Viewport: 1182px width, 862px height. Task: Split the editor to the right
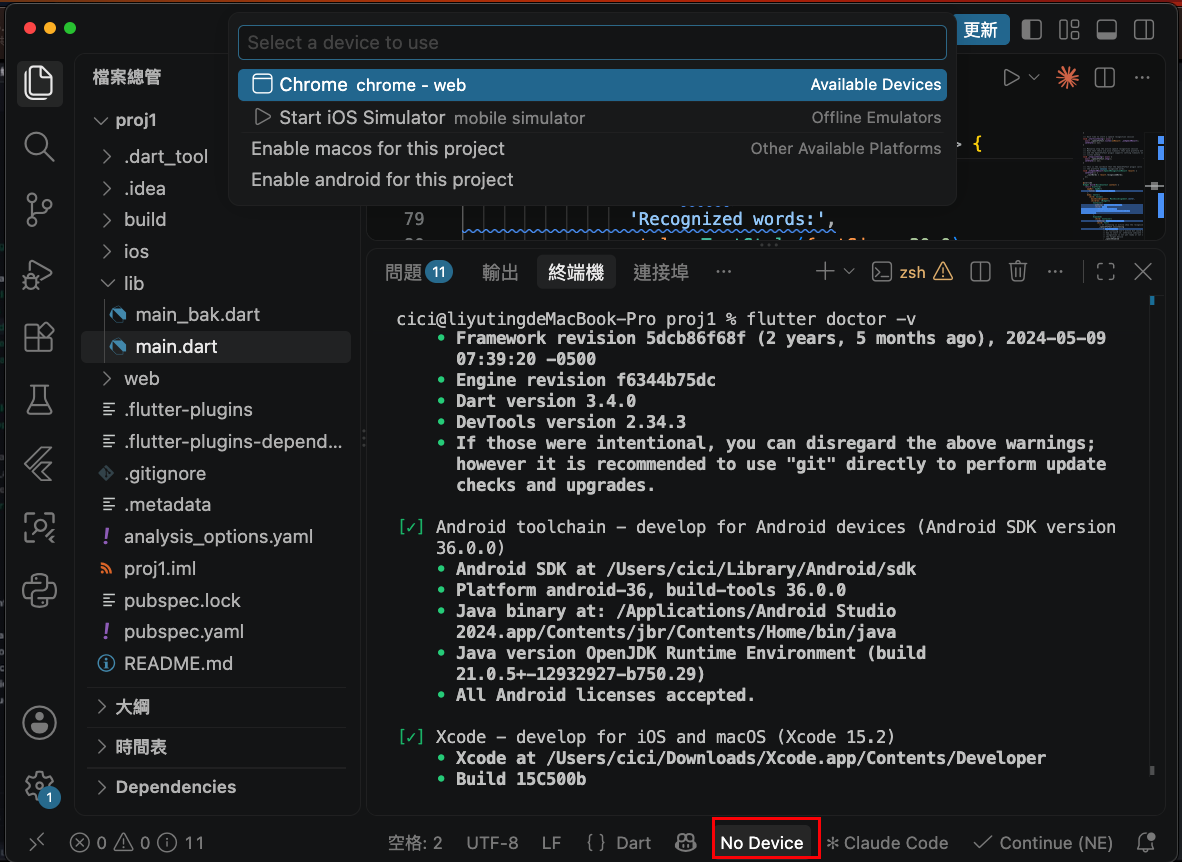(1104, 77)
